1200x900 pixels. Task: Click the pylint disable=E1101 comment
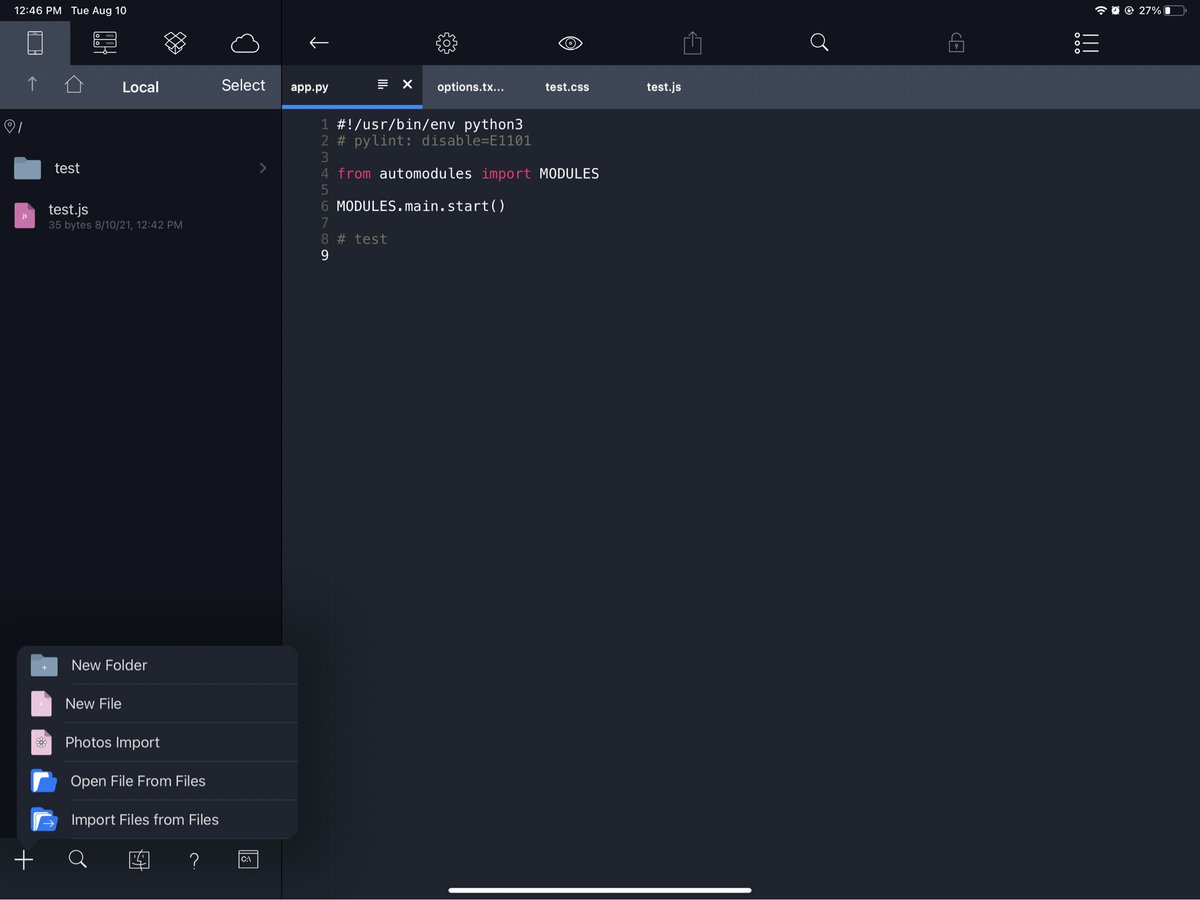pos(434,141)
